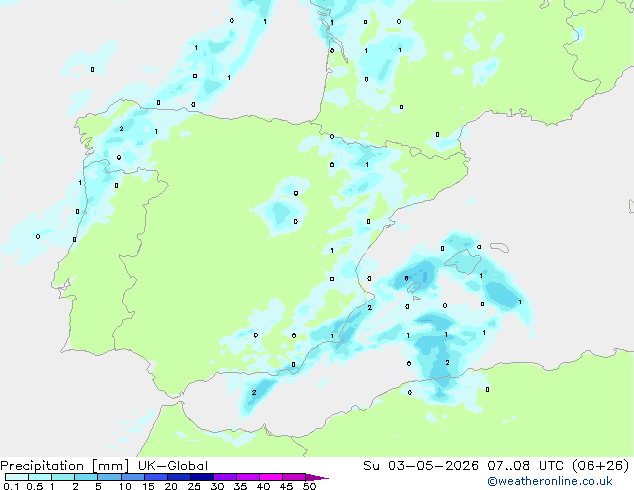Click the legend value label '50'
This screenshot has height=490, width=634.
pos(309,486)
